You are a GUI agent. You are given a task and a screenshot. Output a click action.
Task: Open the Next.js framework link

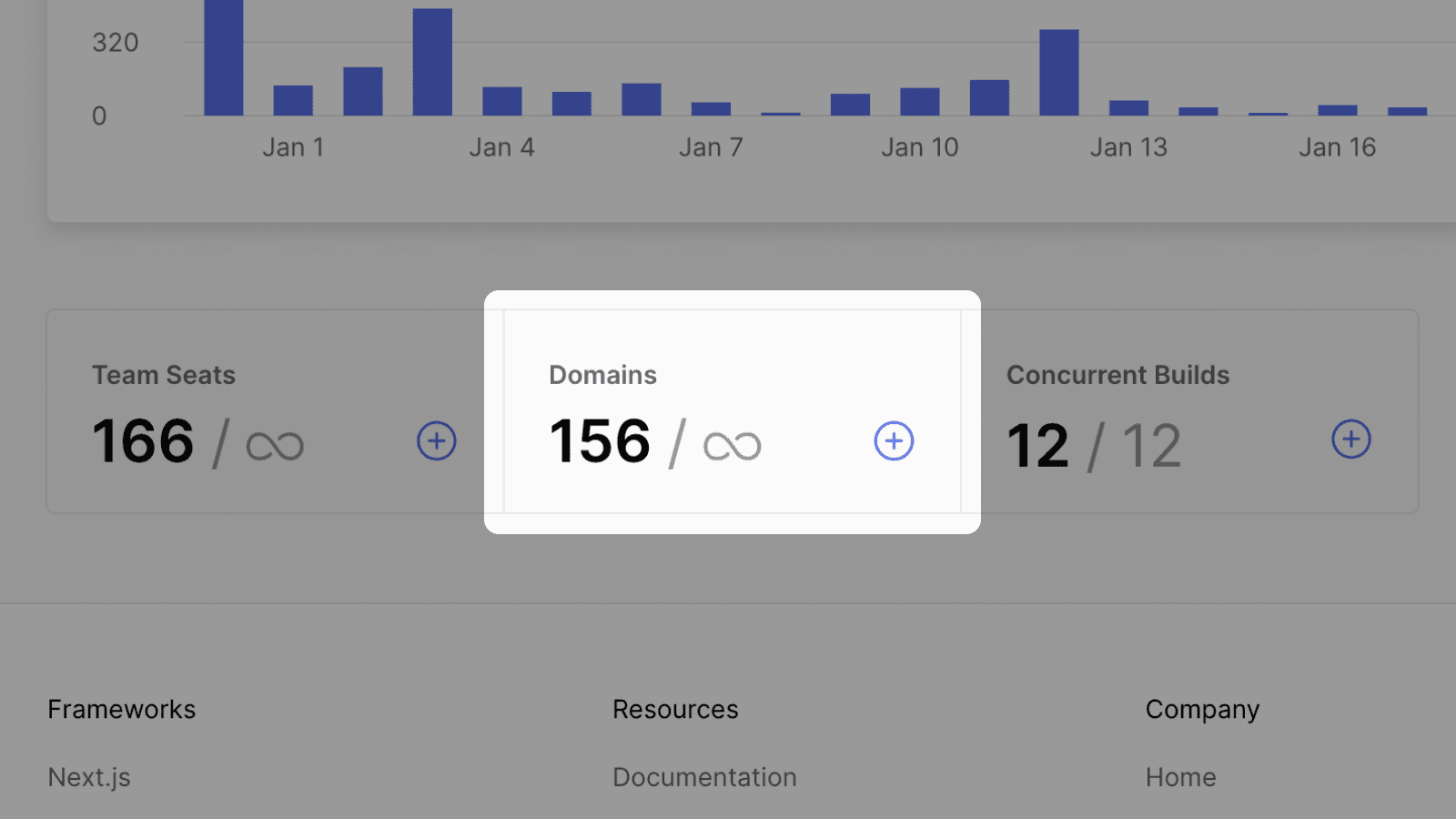tap(89, 777)
